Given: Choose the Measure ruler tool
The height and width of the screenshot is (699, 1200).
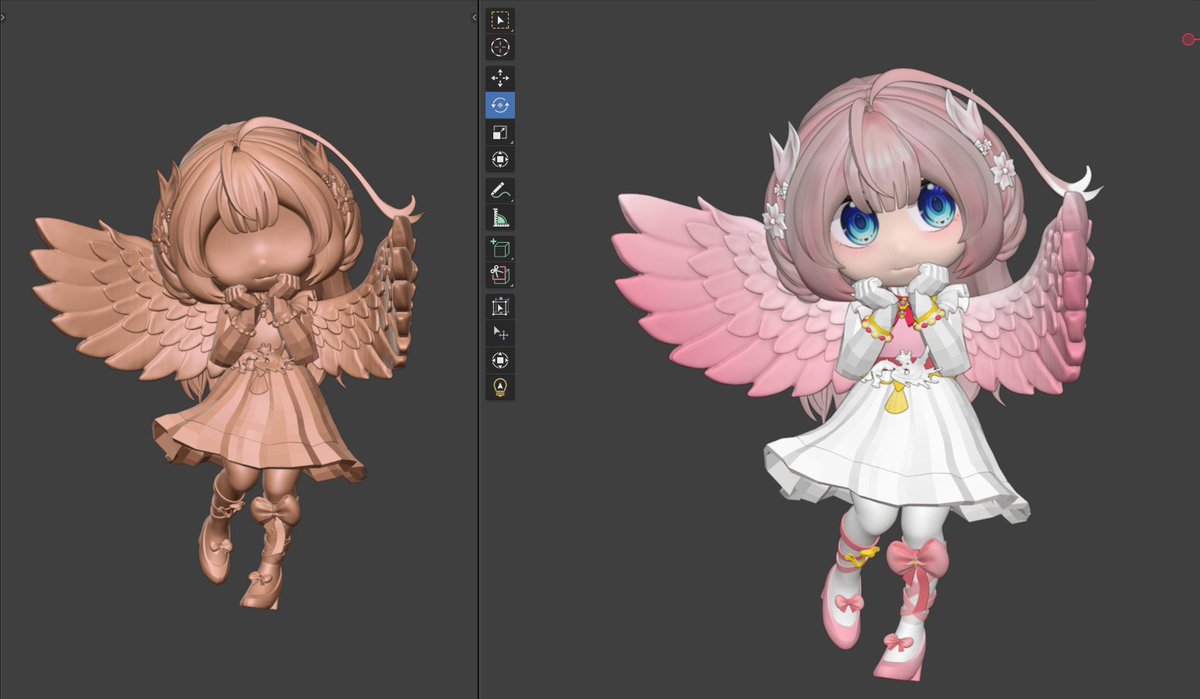Looking at the screenshot, I should (500, 218).
